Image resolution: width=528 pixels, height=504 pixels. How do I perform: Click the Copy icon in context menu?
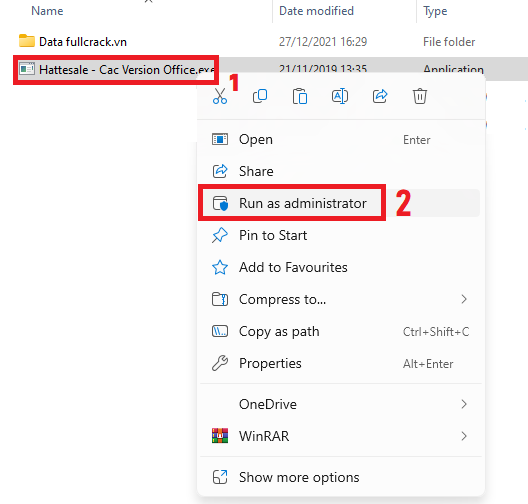click(x=260, y=96)
